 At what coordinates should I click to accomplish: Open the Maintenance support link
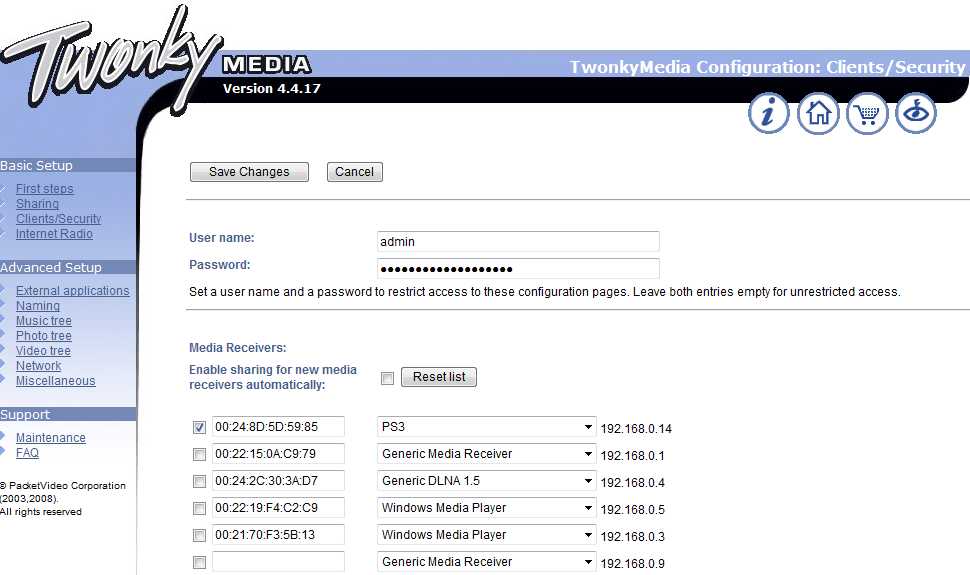click(51, 438)
